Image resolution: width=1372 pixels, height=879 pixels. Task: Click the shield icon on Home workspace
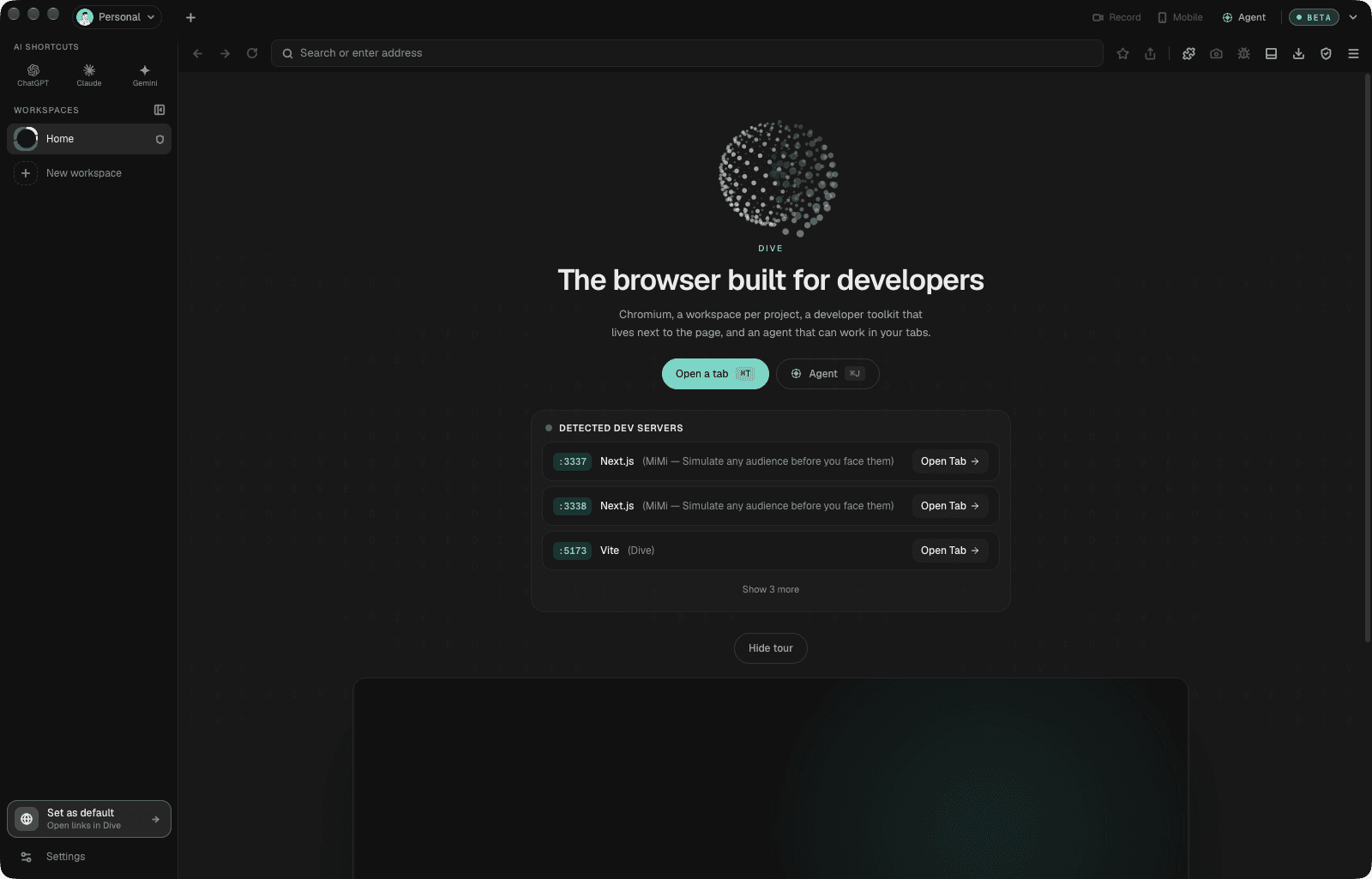coord(159,139)
